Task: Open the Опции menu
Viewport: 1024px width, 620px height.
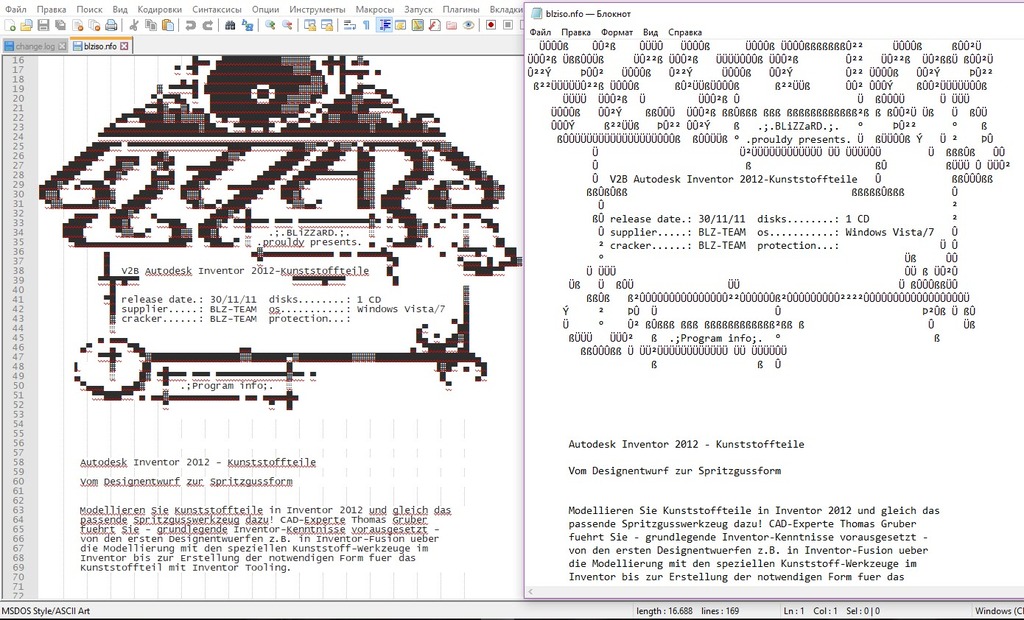Action: pyautogui.click(x=265, y=9)
